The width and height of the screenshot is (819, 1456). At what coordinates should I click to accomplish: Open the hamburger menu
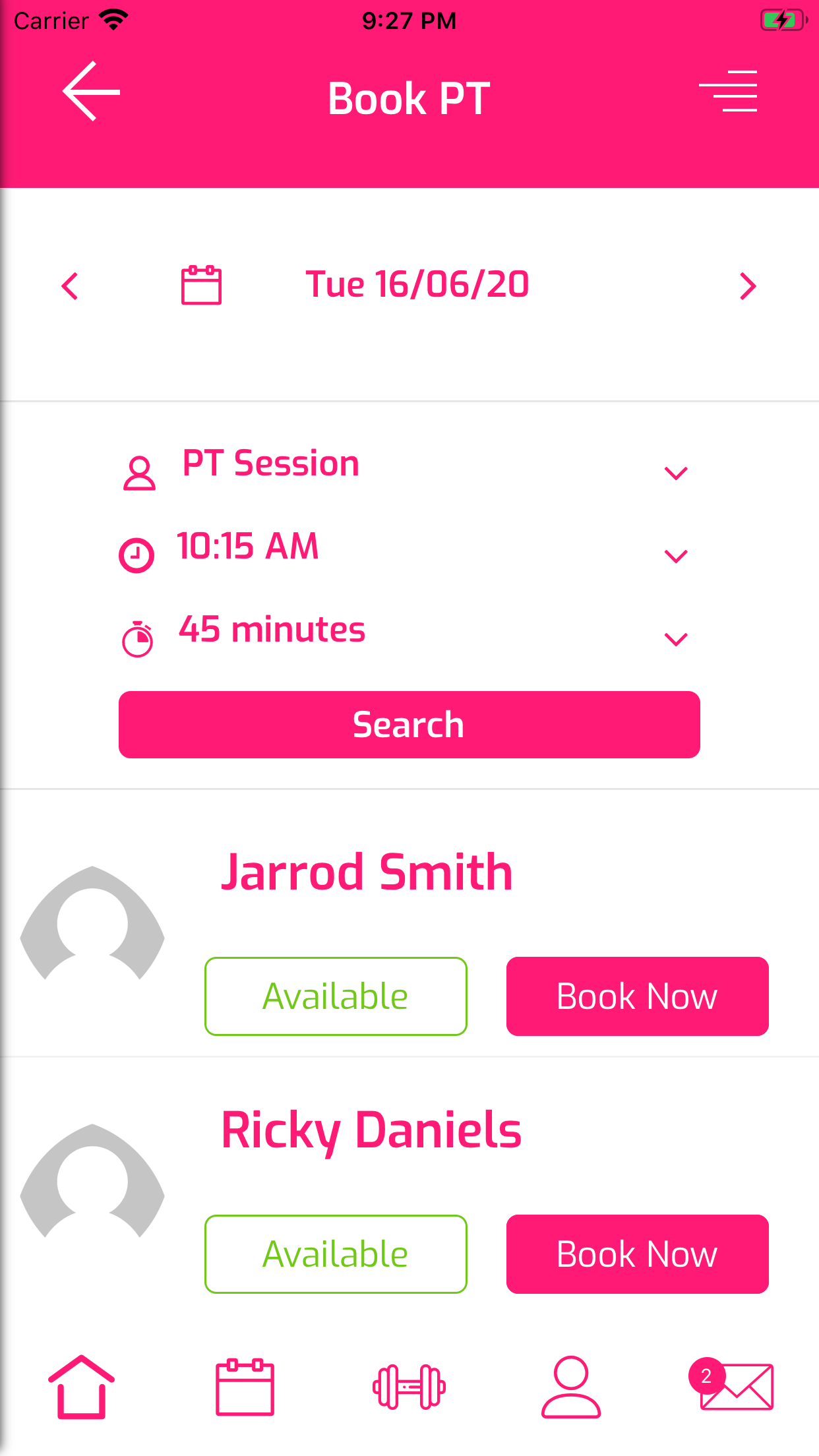coord(728,92)
